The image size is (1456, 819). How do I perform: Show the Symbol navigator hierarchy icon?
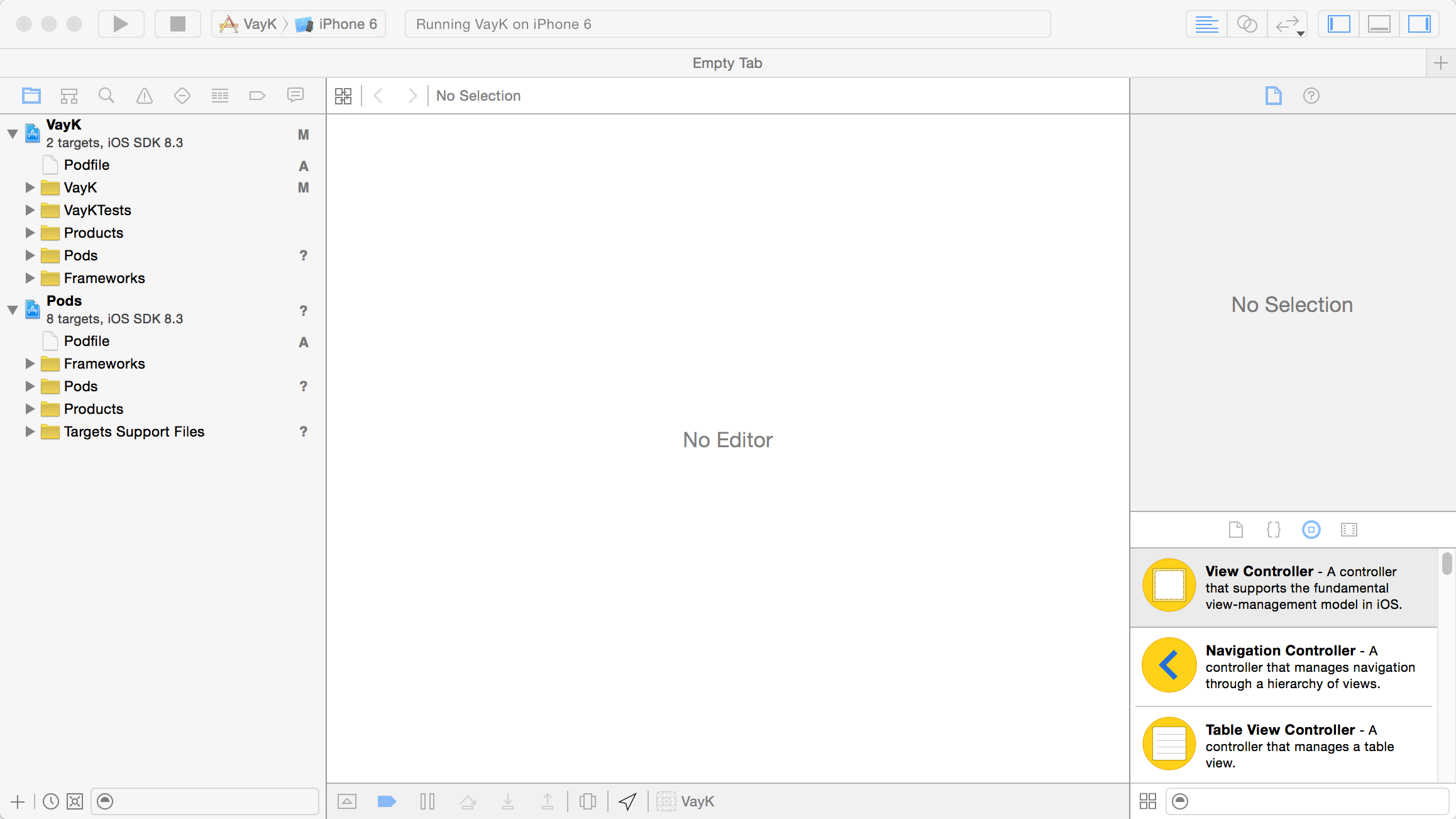69,96
